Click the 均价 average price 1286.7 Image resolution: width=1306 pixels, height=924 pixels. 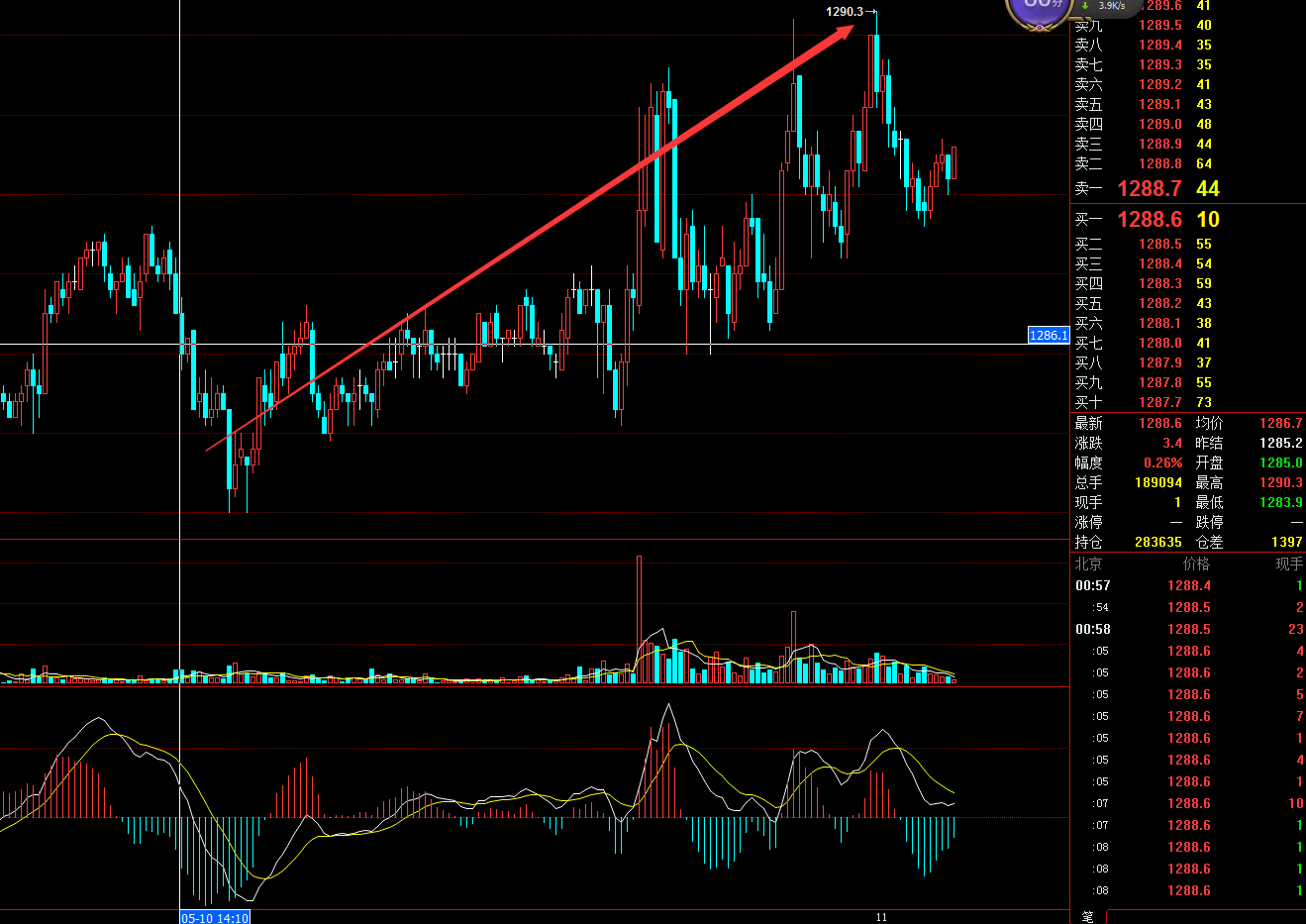[x=1281, y=423]
